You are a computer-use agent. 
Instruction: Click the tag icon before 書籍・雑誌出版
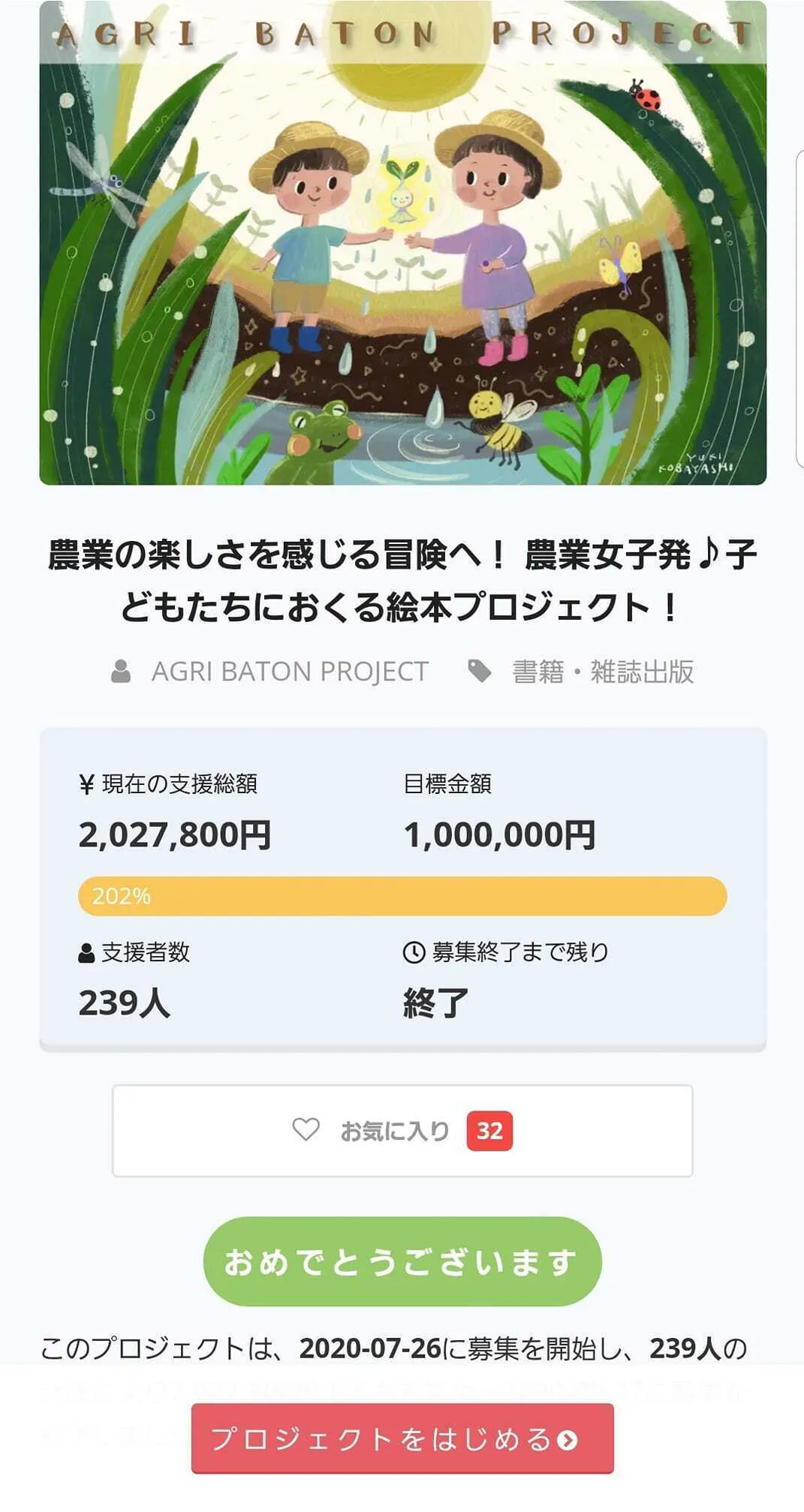click(480, 671)
